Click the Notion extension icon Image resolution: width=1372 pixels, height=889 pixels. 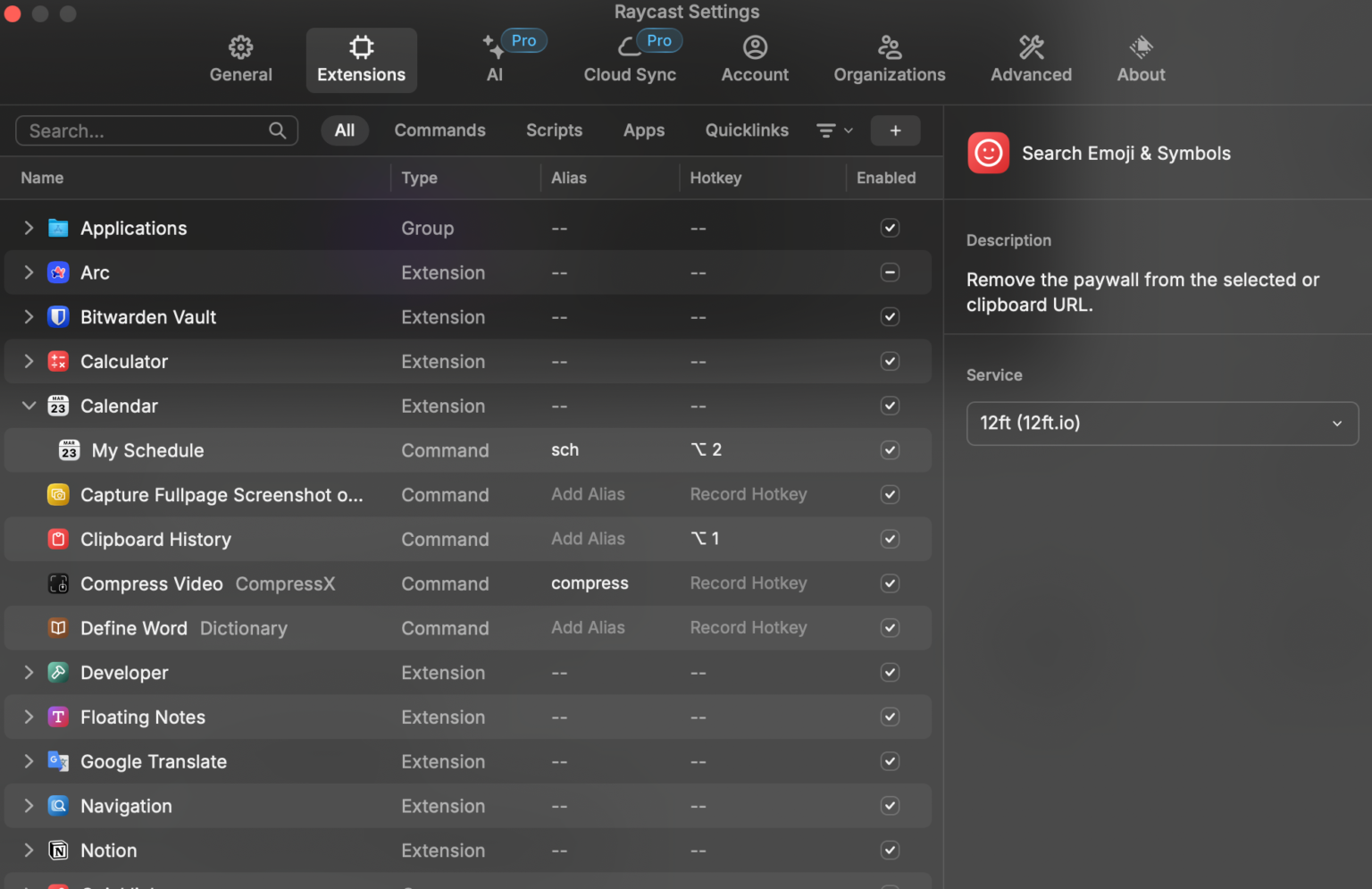coord(58,851)
